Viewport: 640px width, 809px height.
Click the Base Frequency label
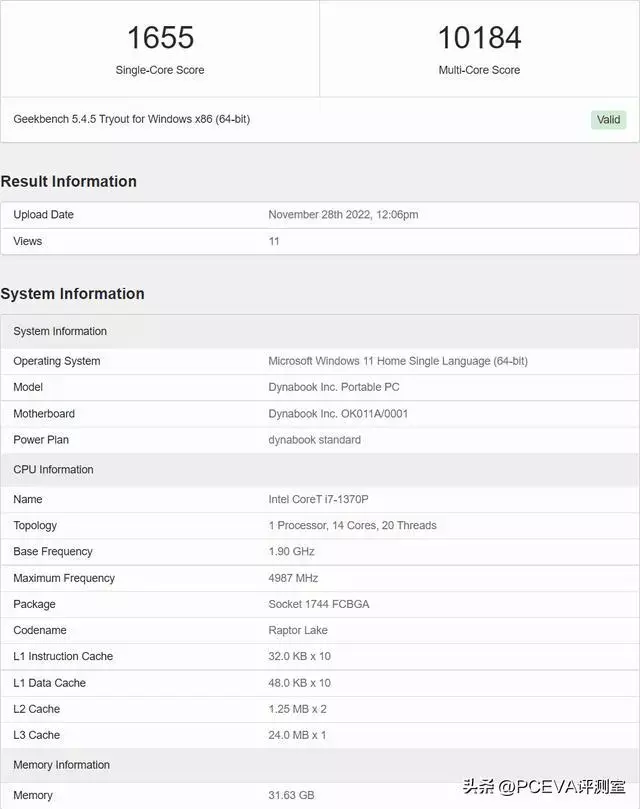[x=53, y=552]
